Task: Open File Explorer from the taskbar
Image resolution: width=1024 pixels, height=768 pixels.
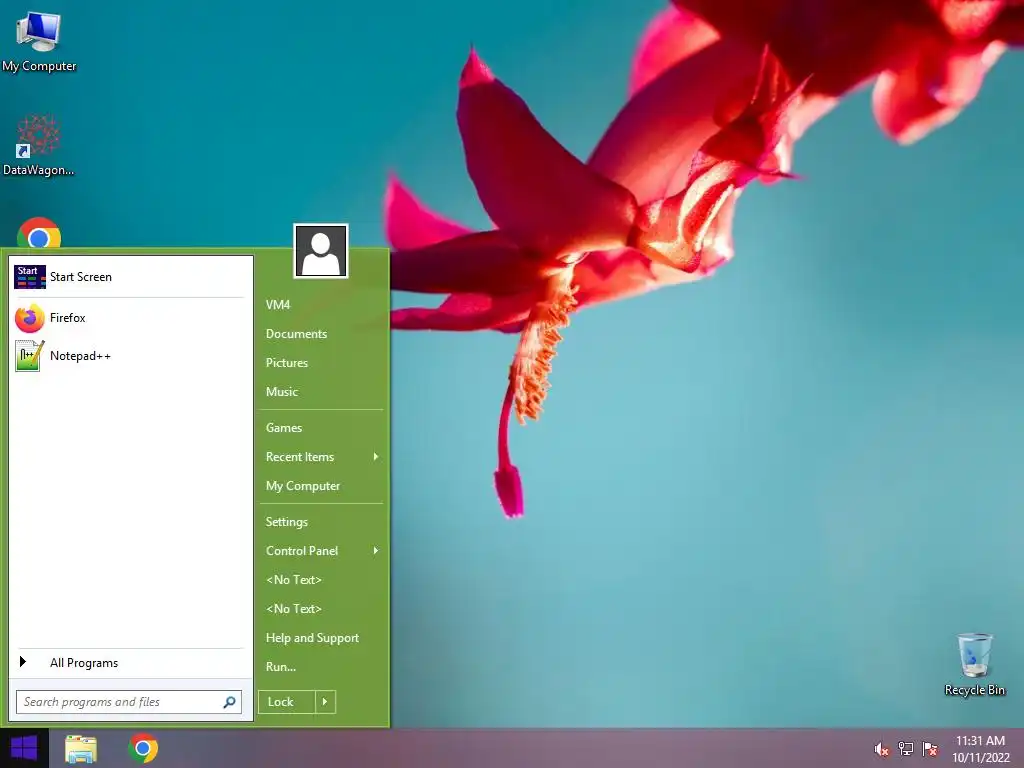Action: pos(81,748)
